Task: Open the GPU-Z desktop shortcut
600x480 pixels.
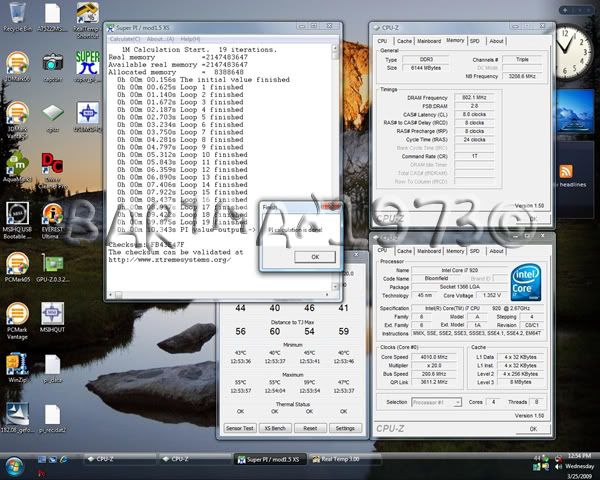Action: click(x=52, y=263)
